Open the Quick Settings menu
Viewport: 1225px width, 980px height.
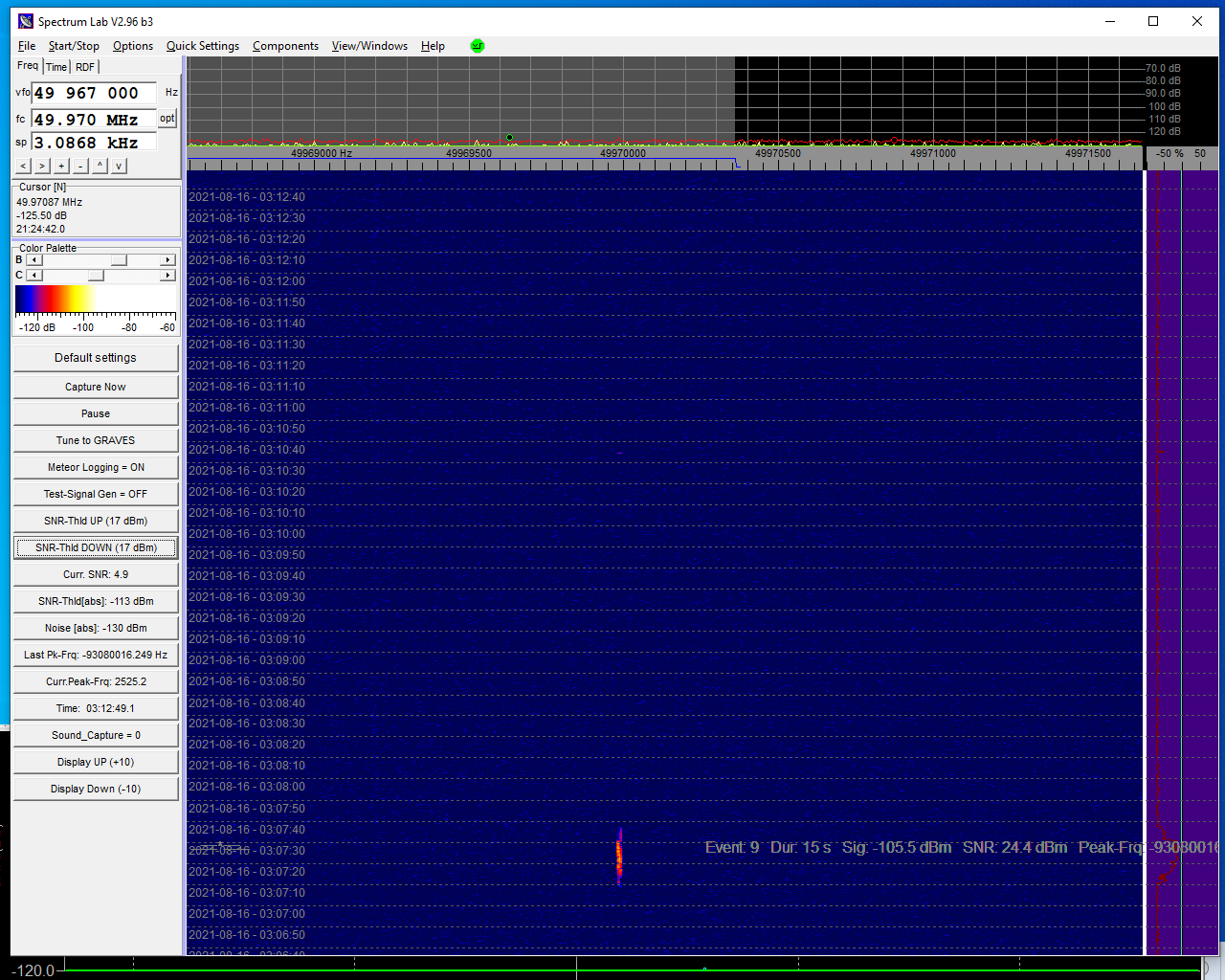pyautogui.click(x=203, y=46)
